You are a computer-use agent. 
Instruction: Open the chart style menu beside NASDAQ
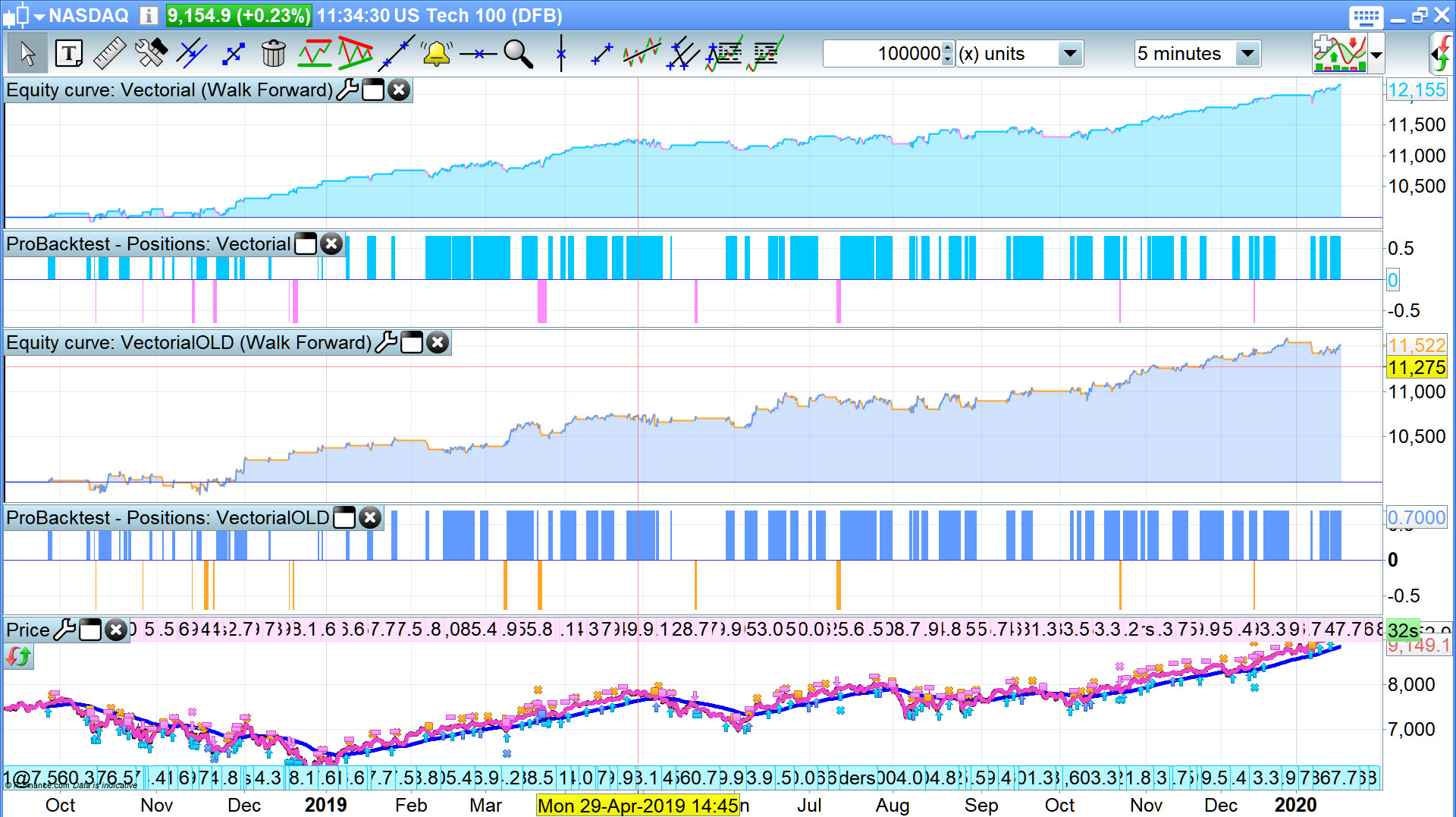click(x=23, y=15)
